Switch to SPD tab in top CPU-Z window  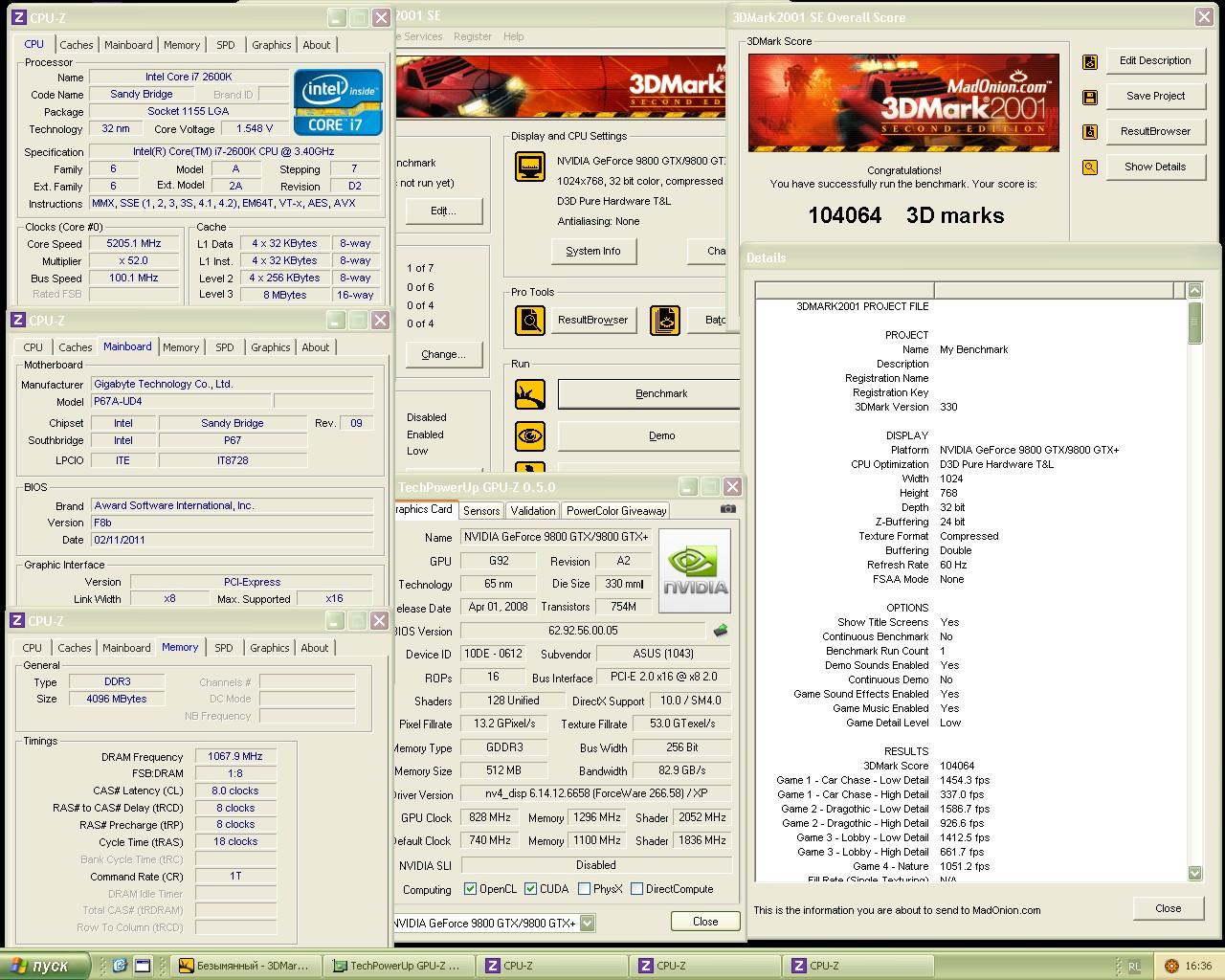226,45
